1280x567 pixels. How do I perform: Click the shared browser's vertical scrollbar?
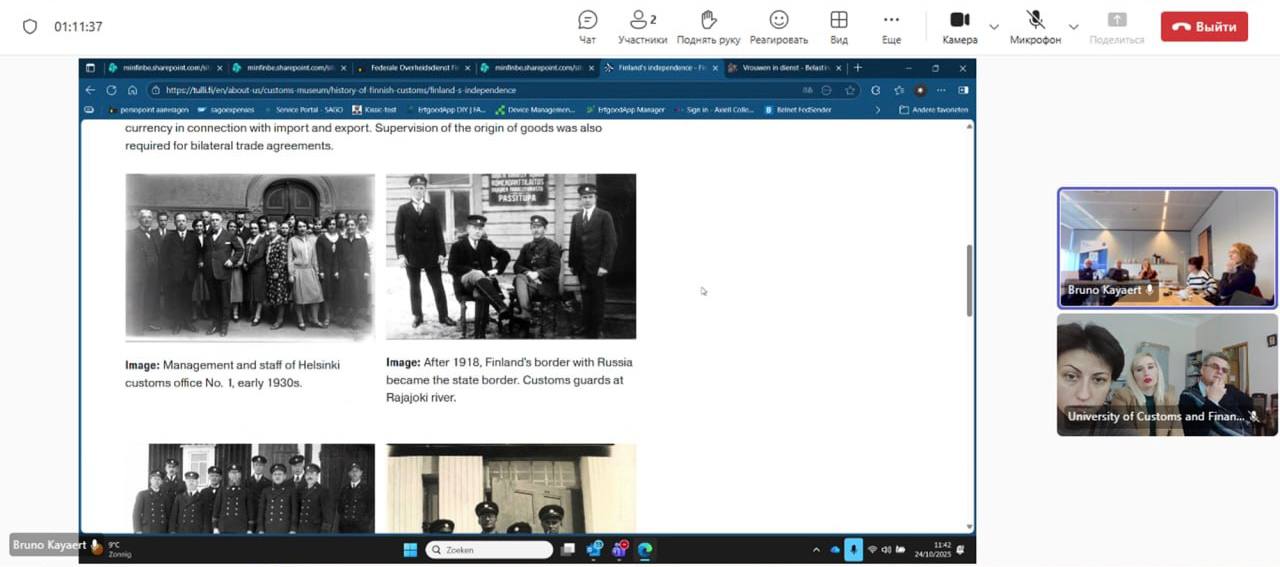click(x=969, y=280)
